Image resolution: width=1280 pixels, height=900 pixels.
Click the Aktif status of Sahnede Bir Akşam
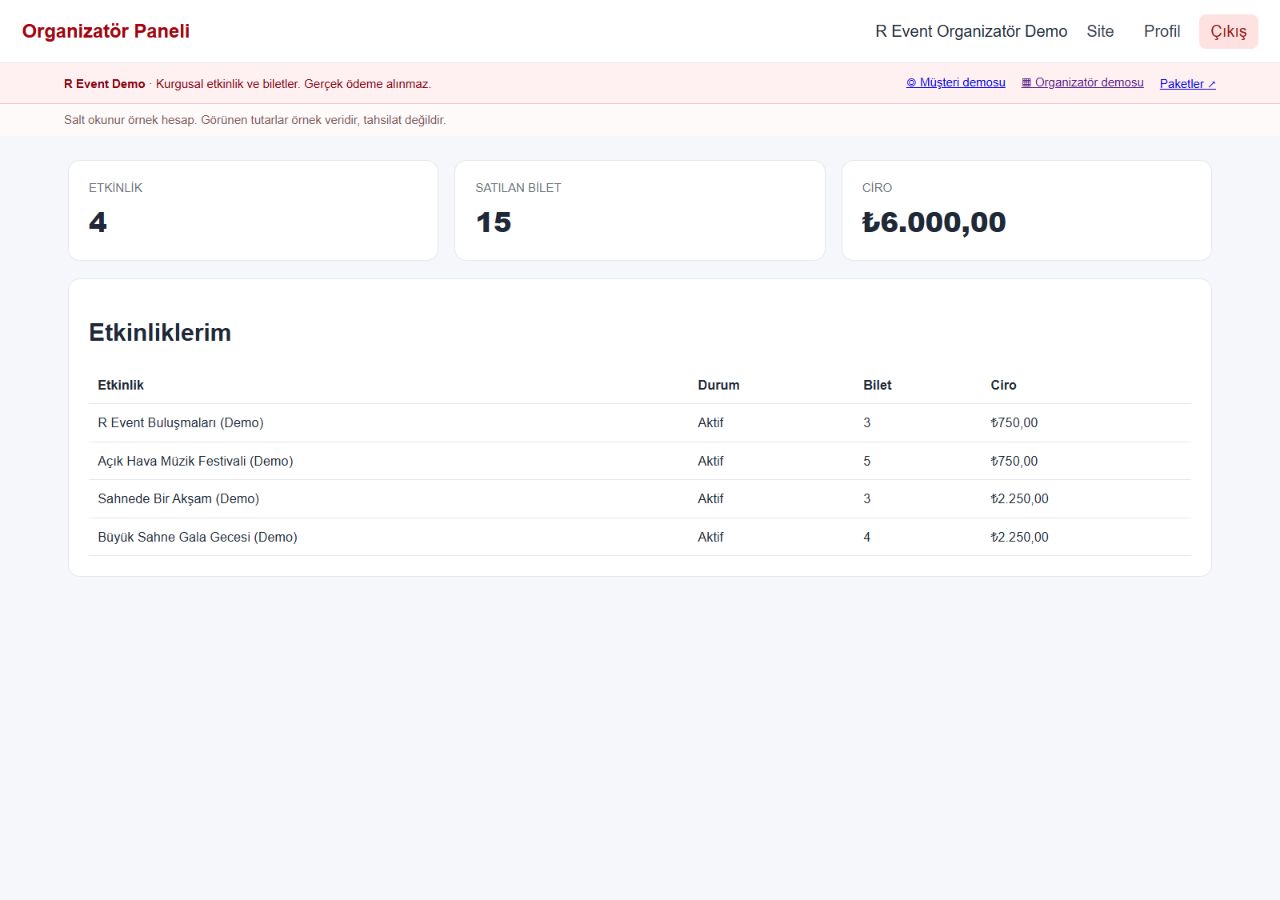click(x=710, y=499)
